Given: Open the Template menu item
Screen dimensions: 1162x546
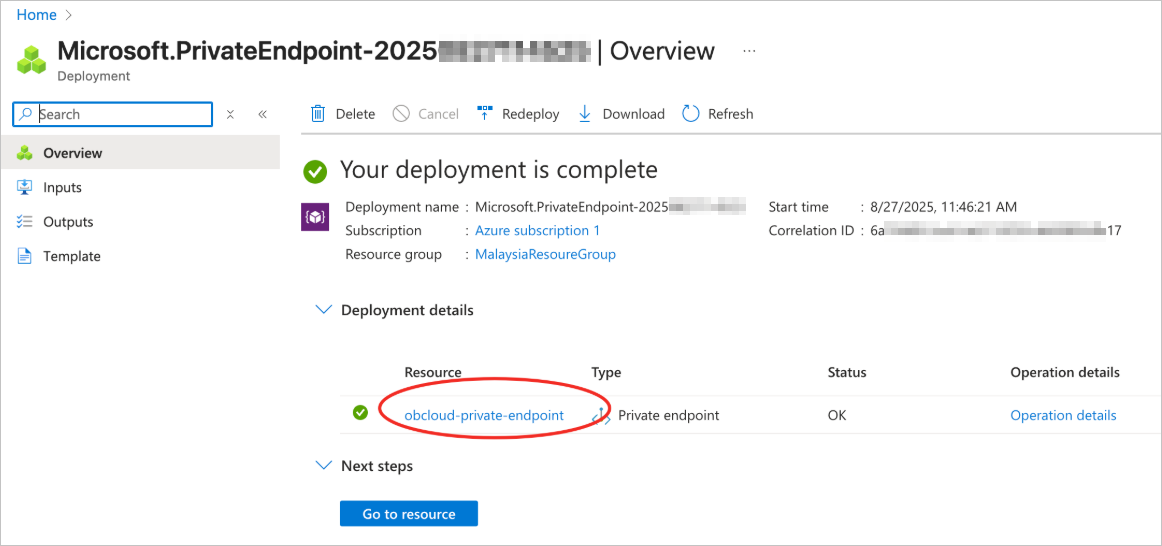Looking at the screenshot, I should [x=71, y=256].
